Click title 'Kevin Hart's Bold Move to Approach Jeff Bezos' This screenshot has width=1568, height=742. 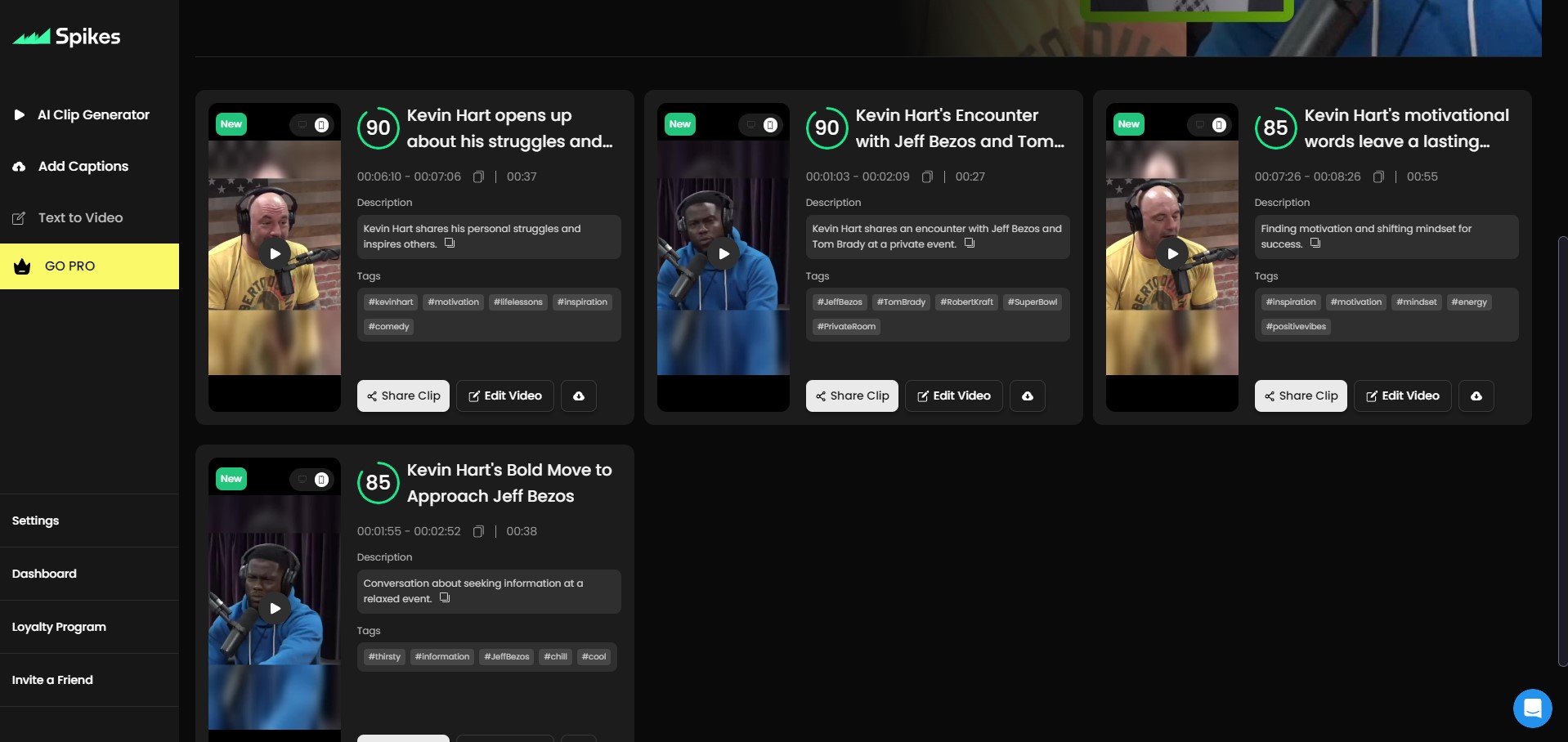coord(509,483)
